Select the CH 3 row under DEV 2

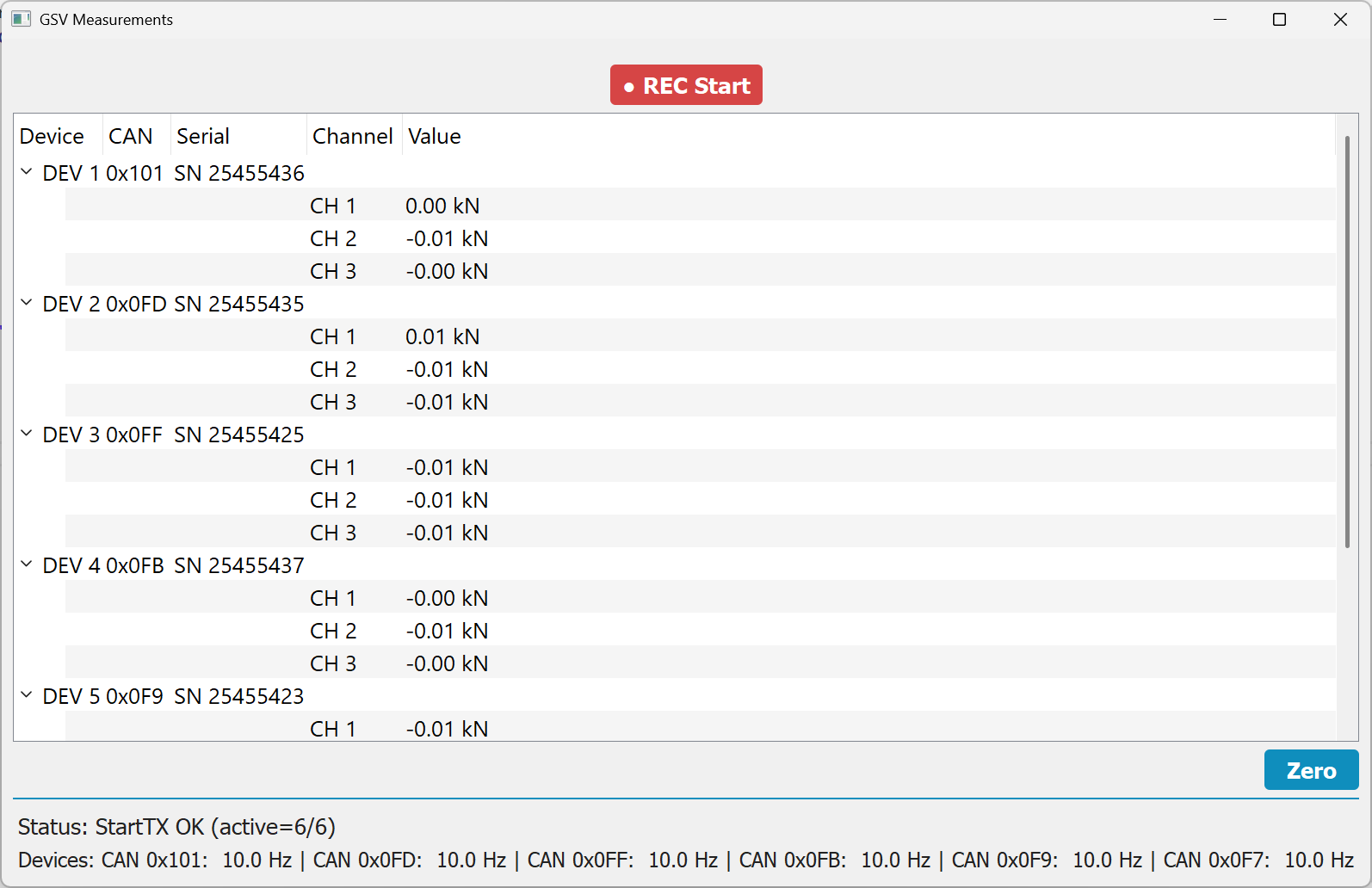pyautogui.click(x=700, y=402)
